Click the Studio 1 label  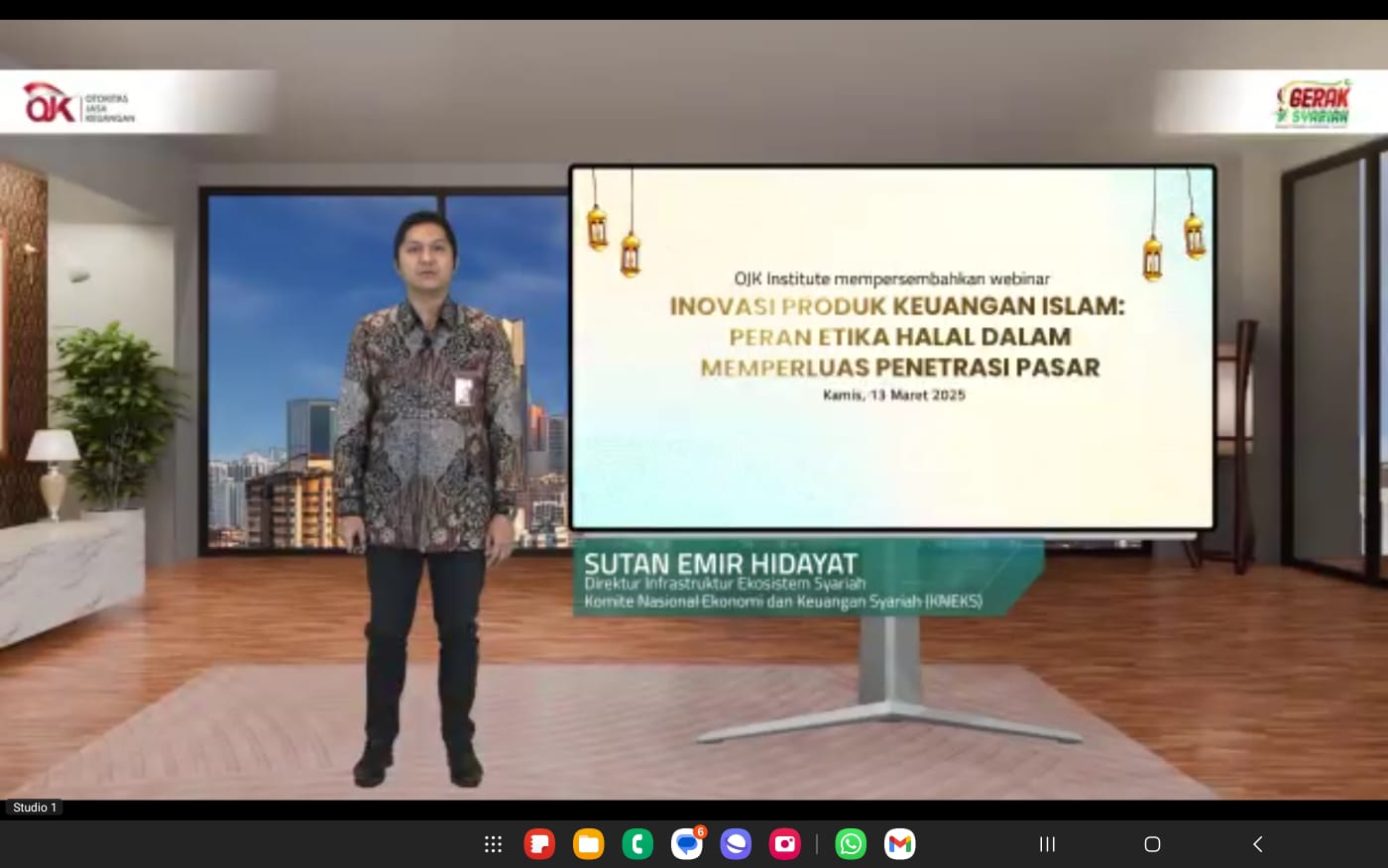(x=35, y=808)
